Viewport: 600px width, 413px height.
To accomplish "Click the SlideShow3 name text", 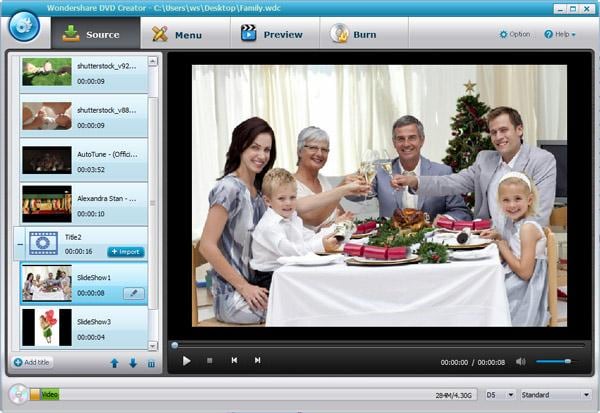I will click(94, 322).
